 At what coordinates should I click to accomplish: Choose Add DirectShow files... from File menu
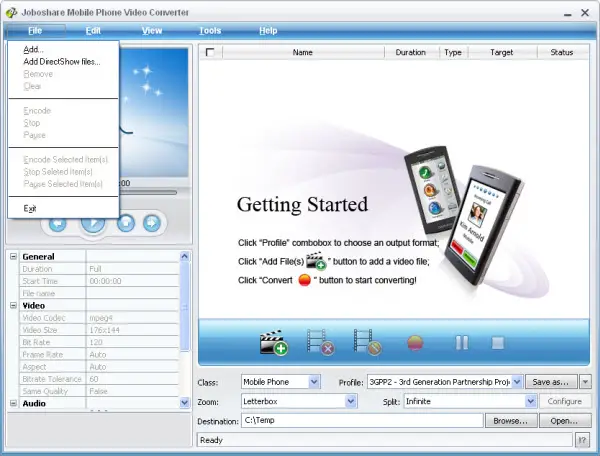coord(63,62)
